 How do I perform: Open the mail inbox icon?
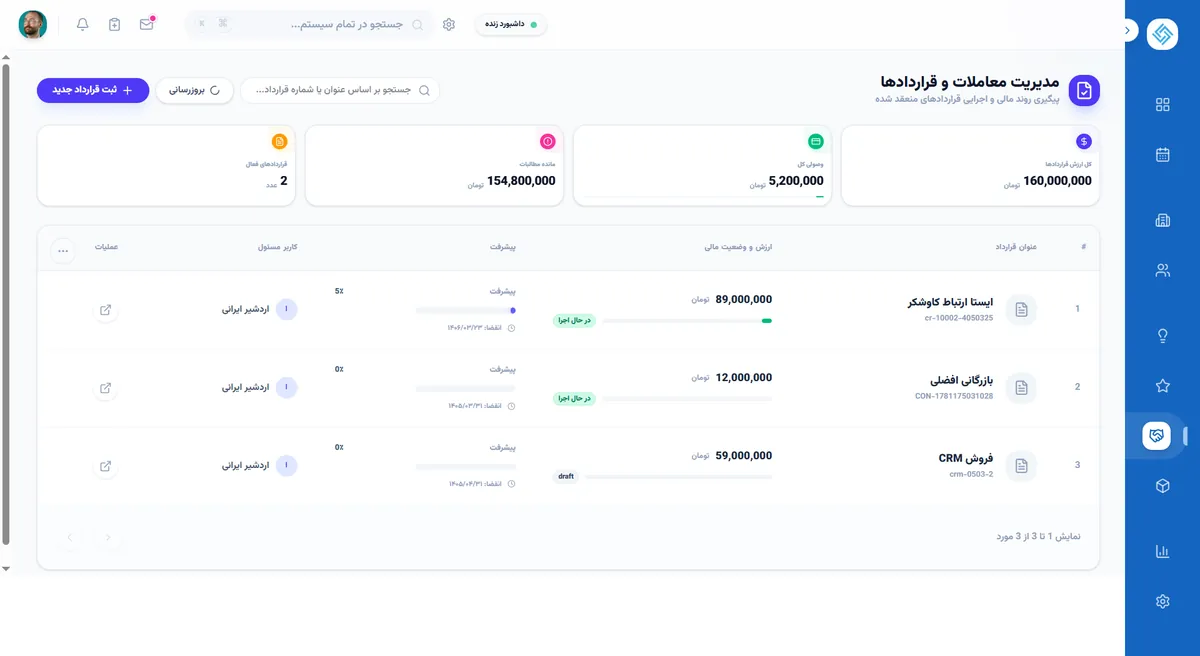[147, 24]
